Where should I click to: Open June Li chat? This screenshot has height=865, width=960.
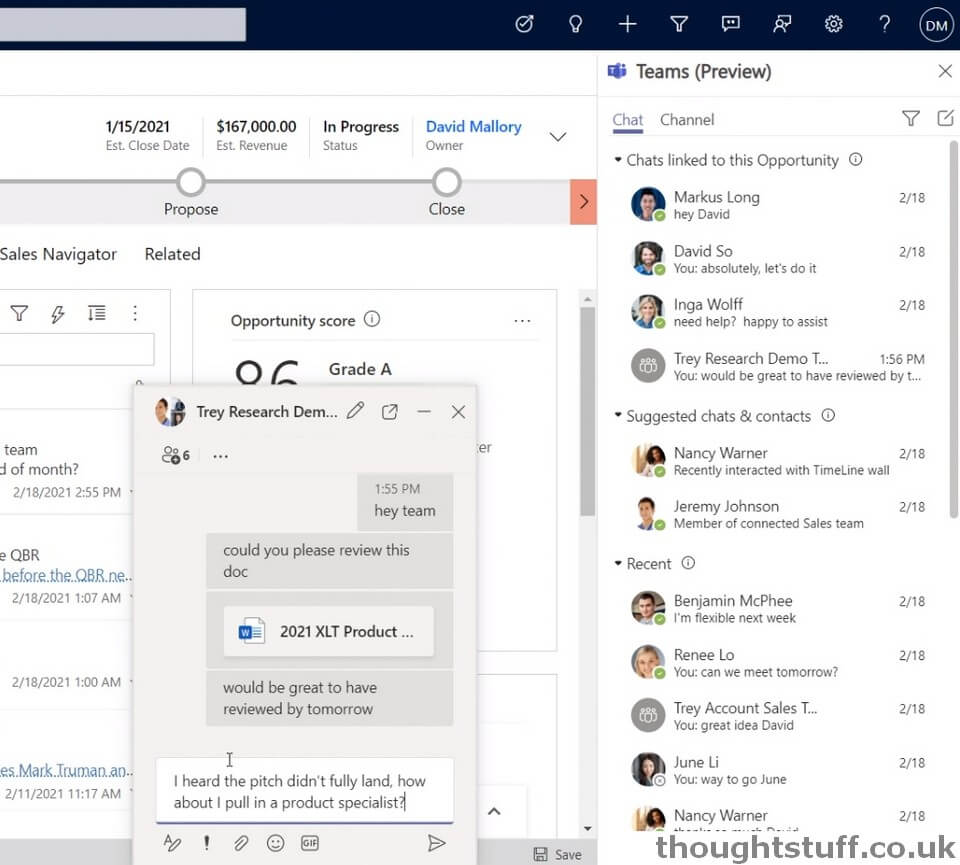click(778, 770)
